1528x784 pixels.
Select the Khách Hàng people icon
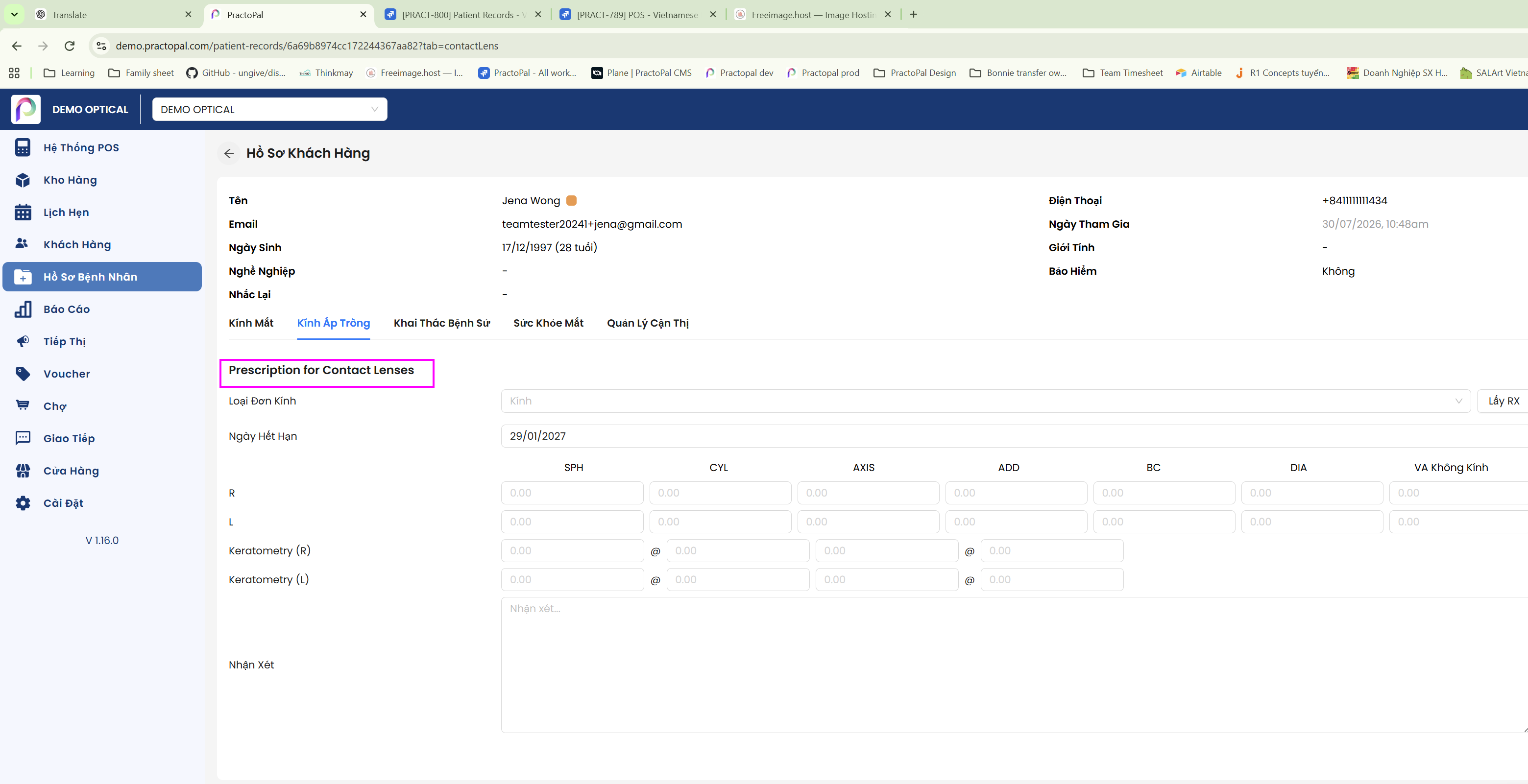pyautogui.click(x=23, y=244)
